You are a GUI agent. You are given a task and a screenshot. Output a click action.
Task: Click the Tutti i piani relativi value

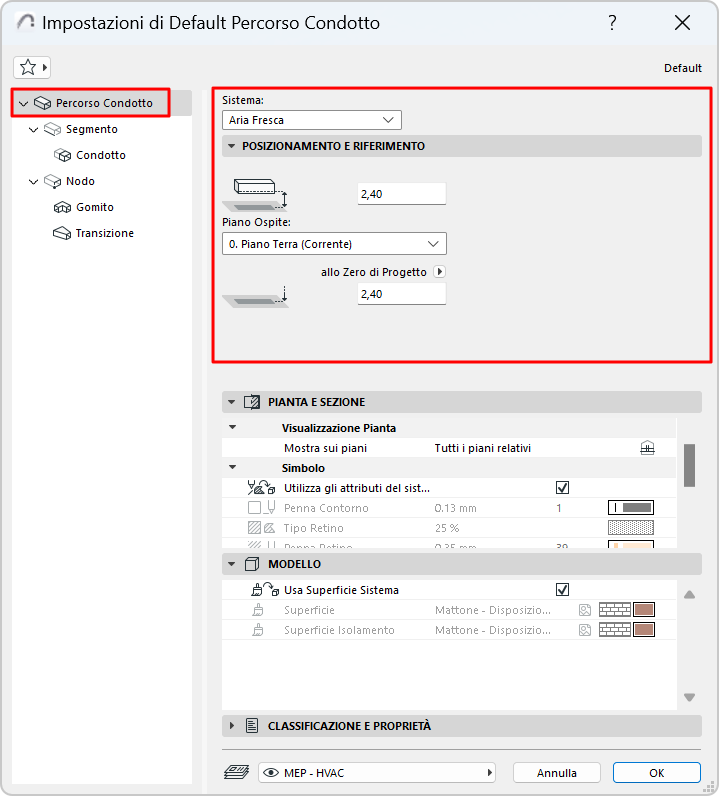pyautogui.click(x=482, y=448)
